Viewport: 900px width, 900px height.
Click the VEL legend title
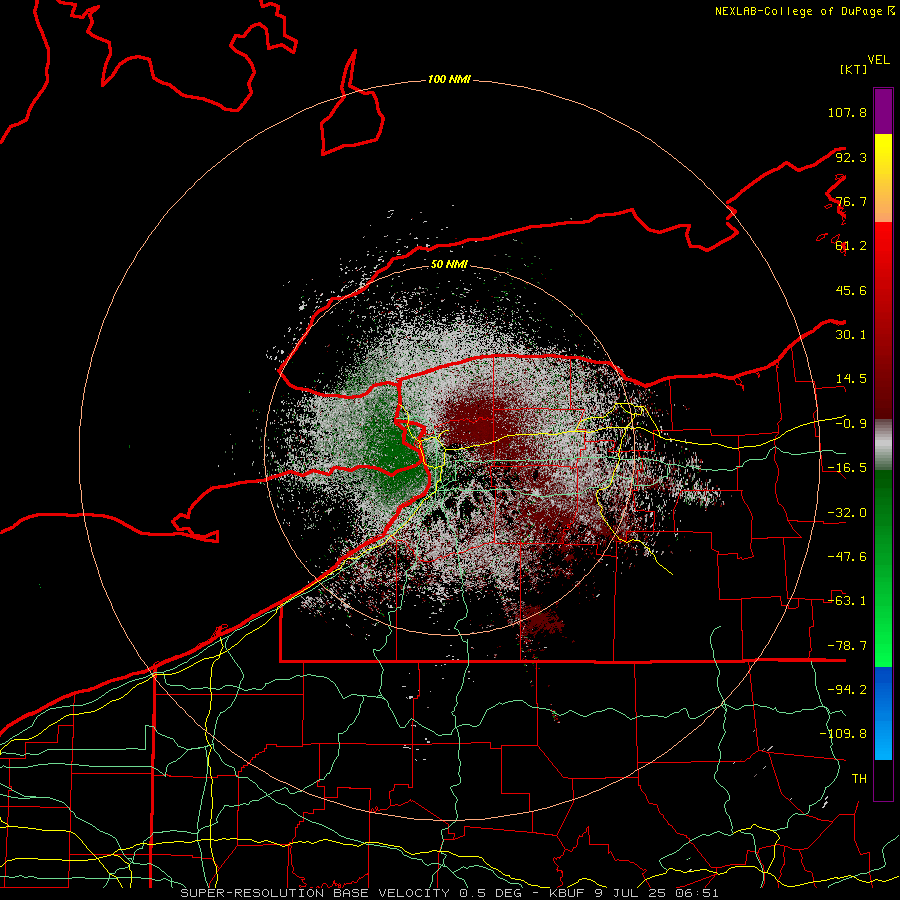click(x=878, y=60)
